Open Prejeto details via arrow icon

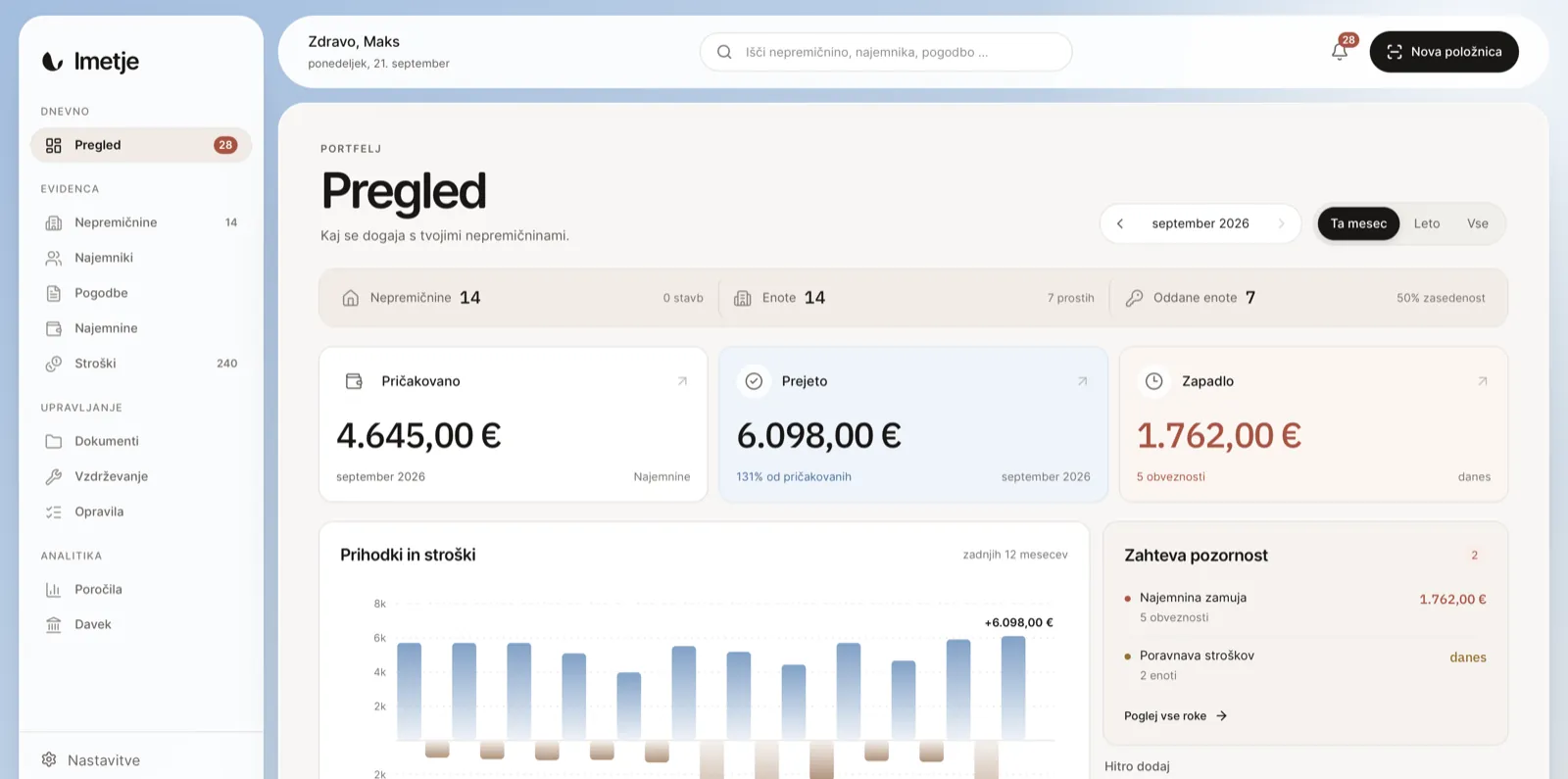click(1082, 381)
